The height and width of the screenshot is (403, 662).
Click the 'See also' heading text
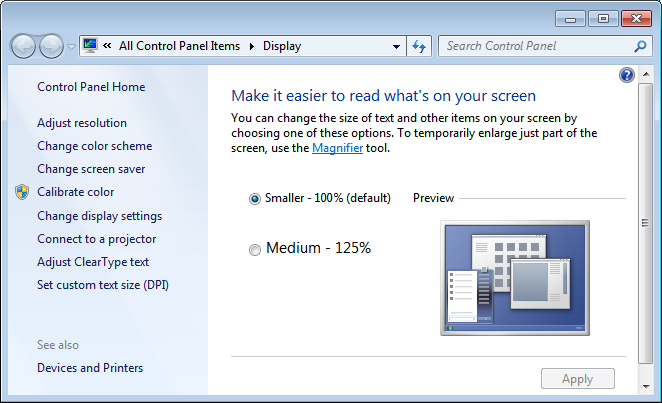(x=58, y=345)
